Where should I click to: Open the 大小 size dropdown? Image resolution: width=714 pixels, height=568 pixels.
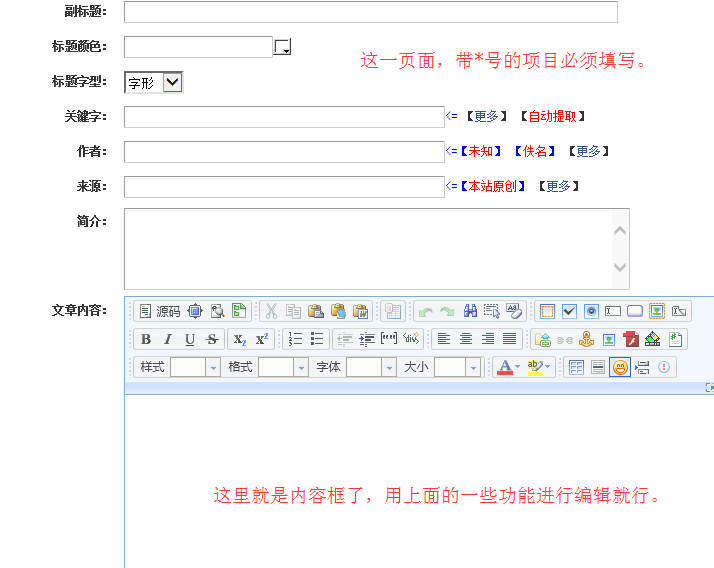coord(458,367)
